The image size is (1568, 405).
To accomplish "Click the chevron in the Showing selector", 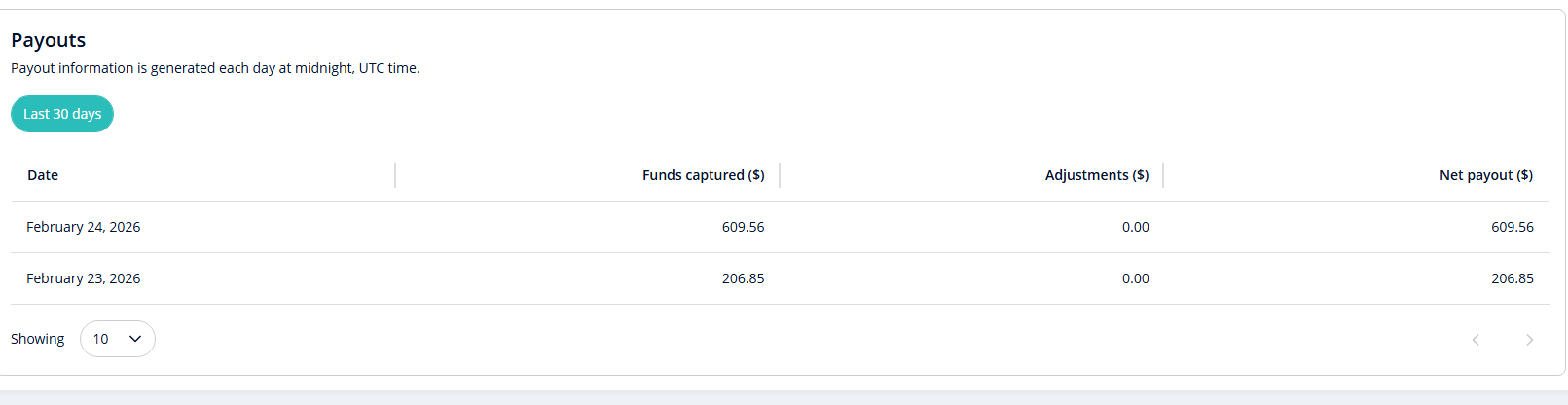I will pos(135,339).
